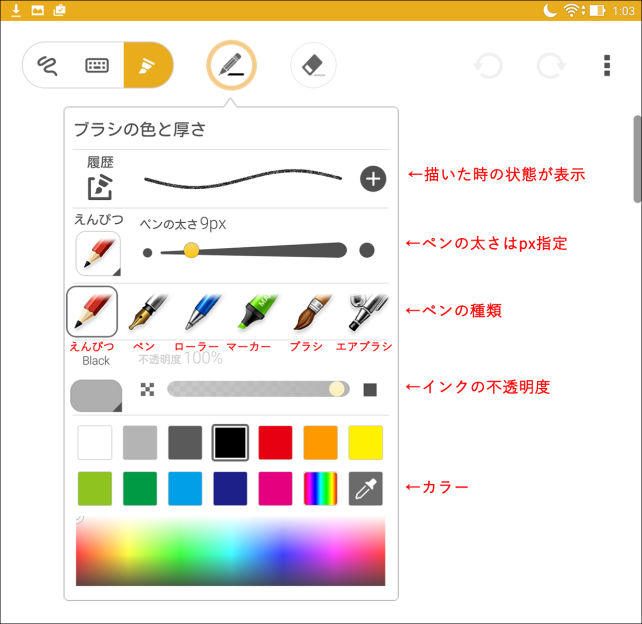Pick the orange color swatch
The height and width of the screenshot is (624, 642).
pos(321,442)
